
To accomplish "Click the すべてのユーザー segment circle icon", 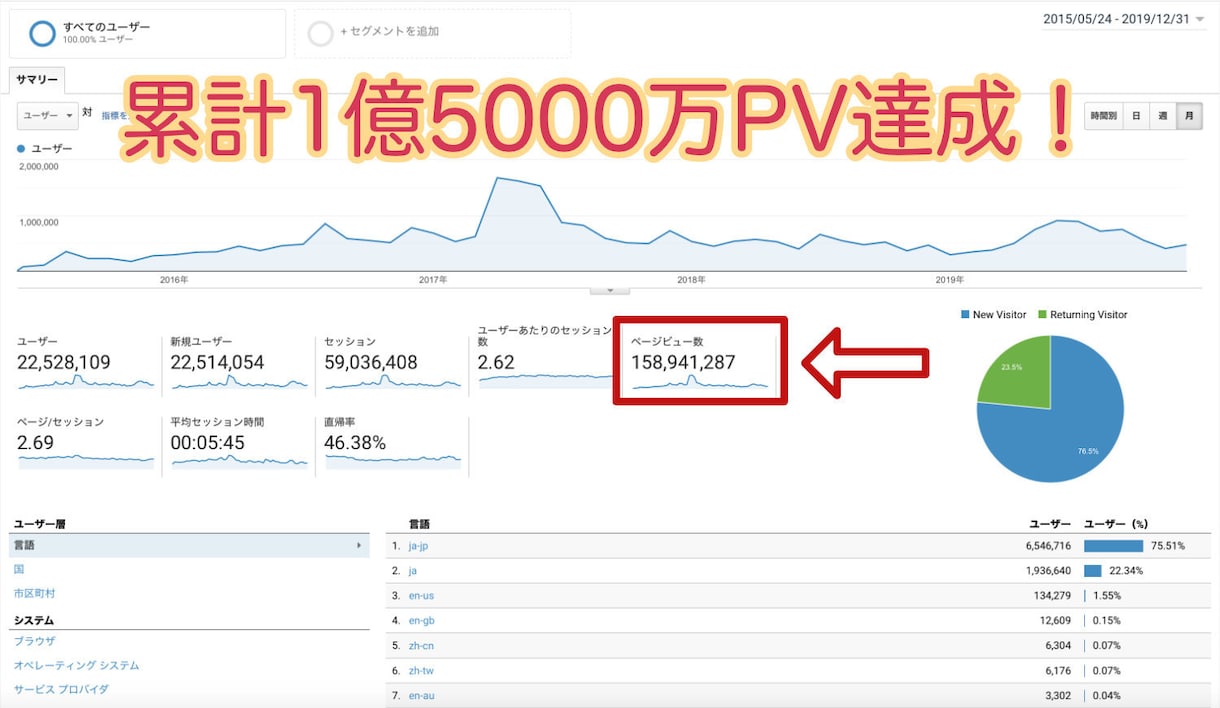I will 42,33.
